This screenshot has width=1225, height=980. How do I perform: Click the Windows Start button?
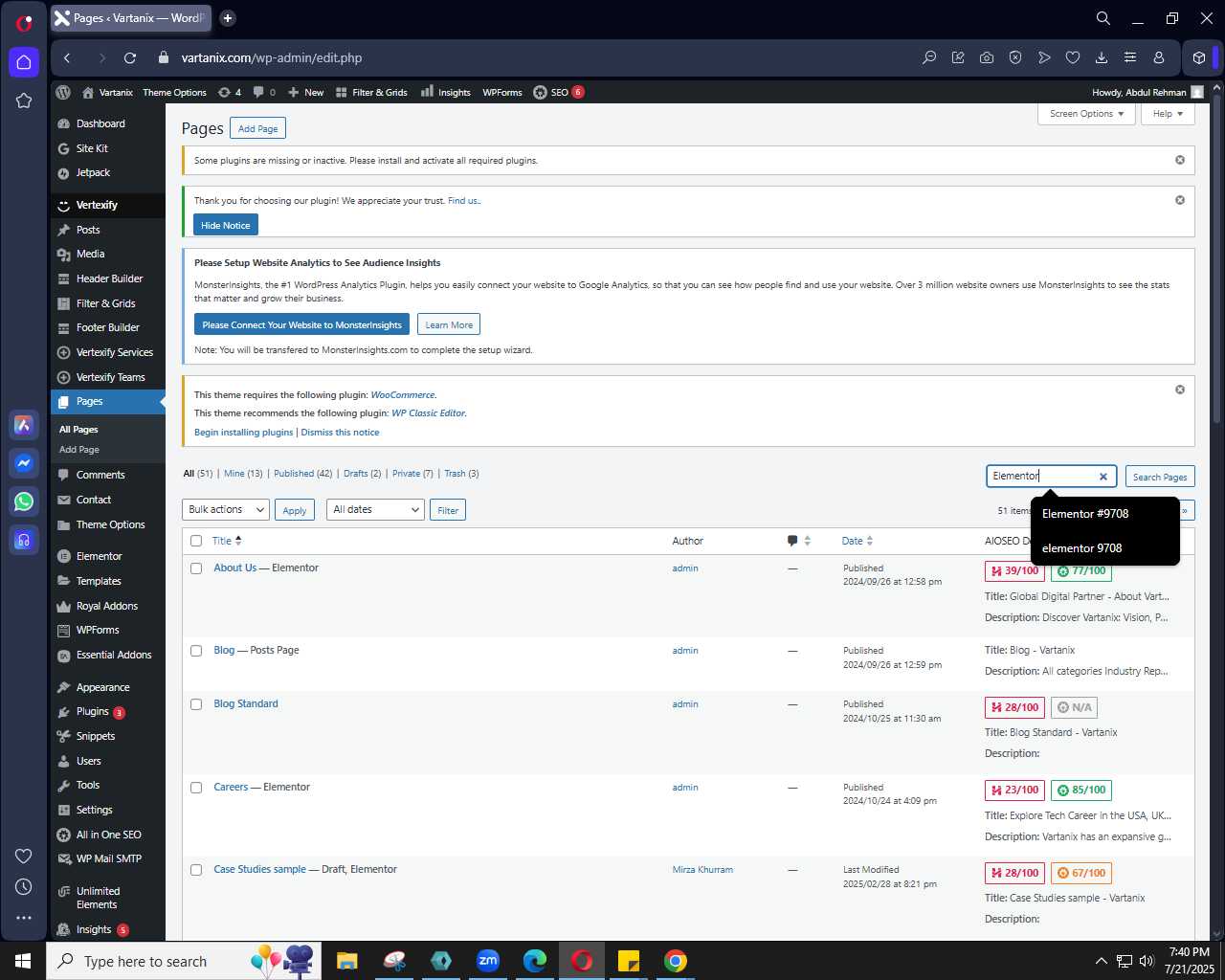click(23, 961)
